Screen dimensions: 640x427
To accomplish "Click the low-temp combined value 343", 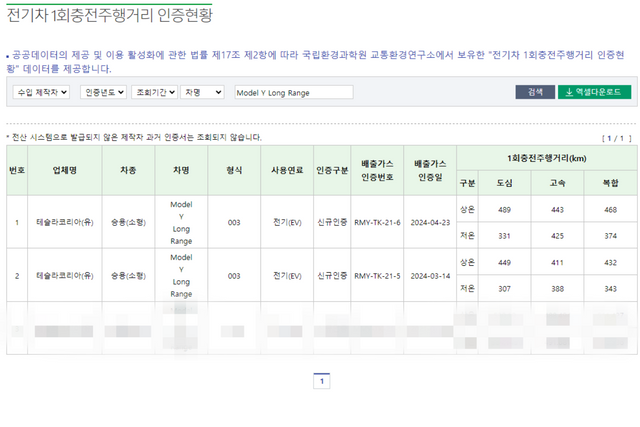I will click(611, 289).
